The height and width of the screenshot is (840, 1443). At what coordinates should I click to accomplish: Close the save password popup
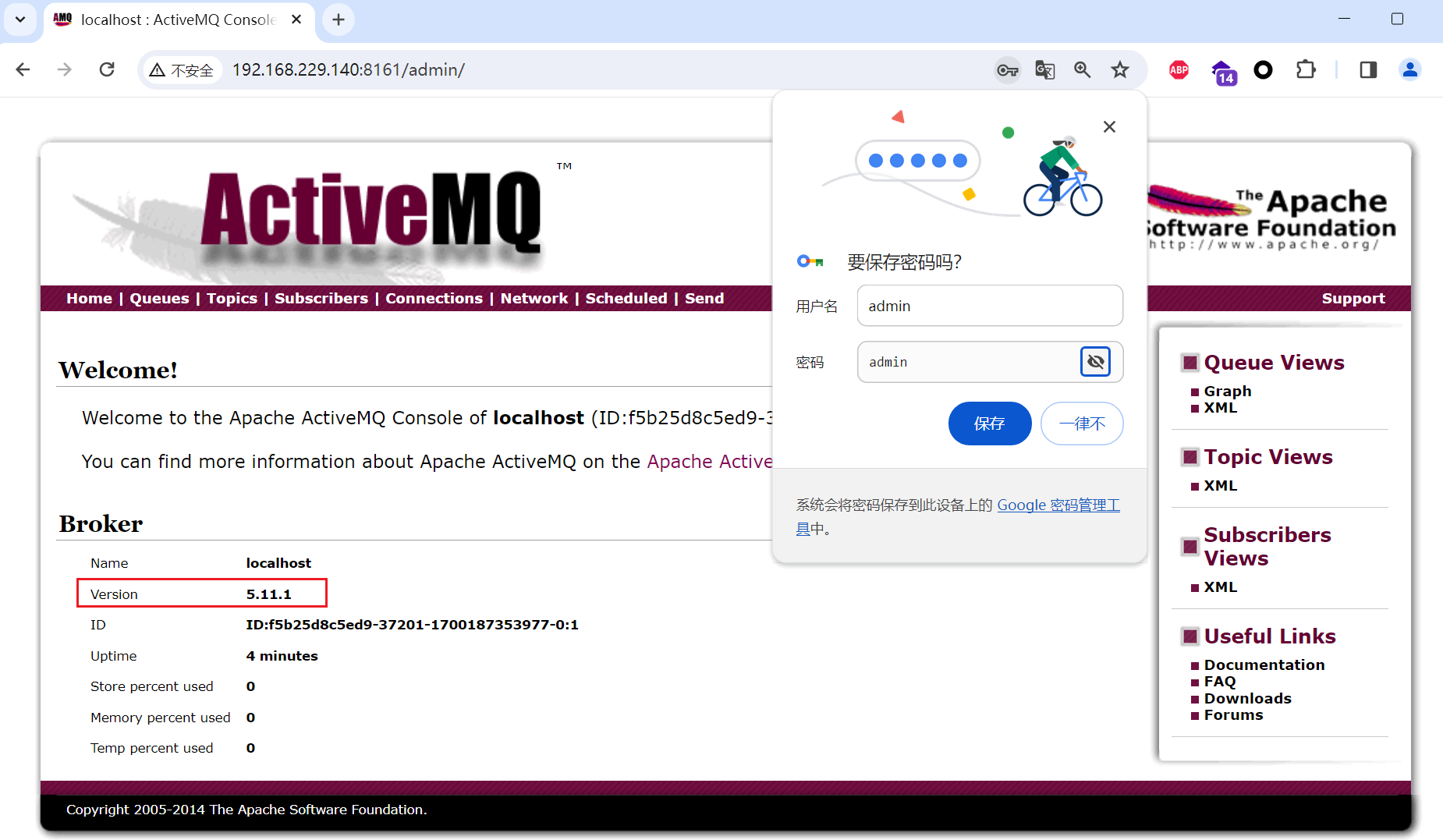[x=1109, y=126]
